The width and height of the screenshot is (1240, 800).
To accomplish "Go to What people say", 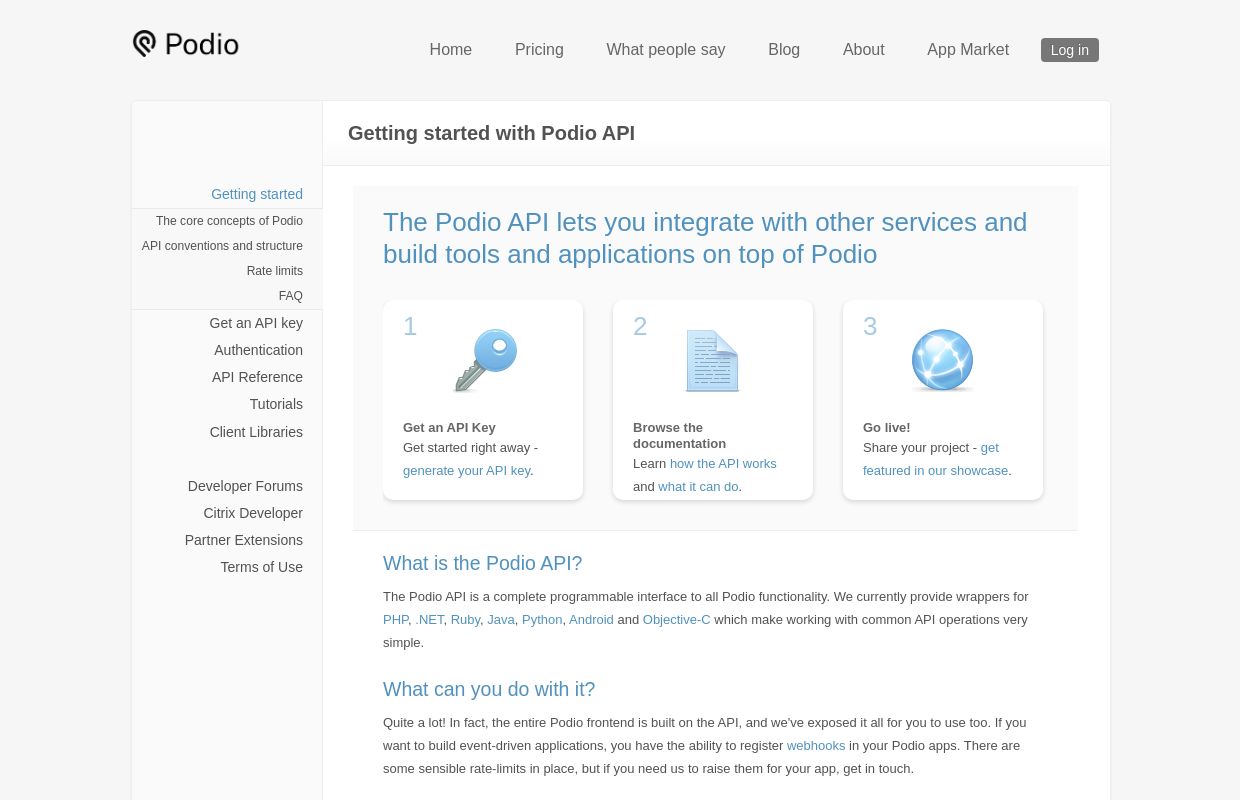I will point(666,50).
